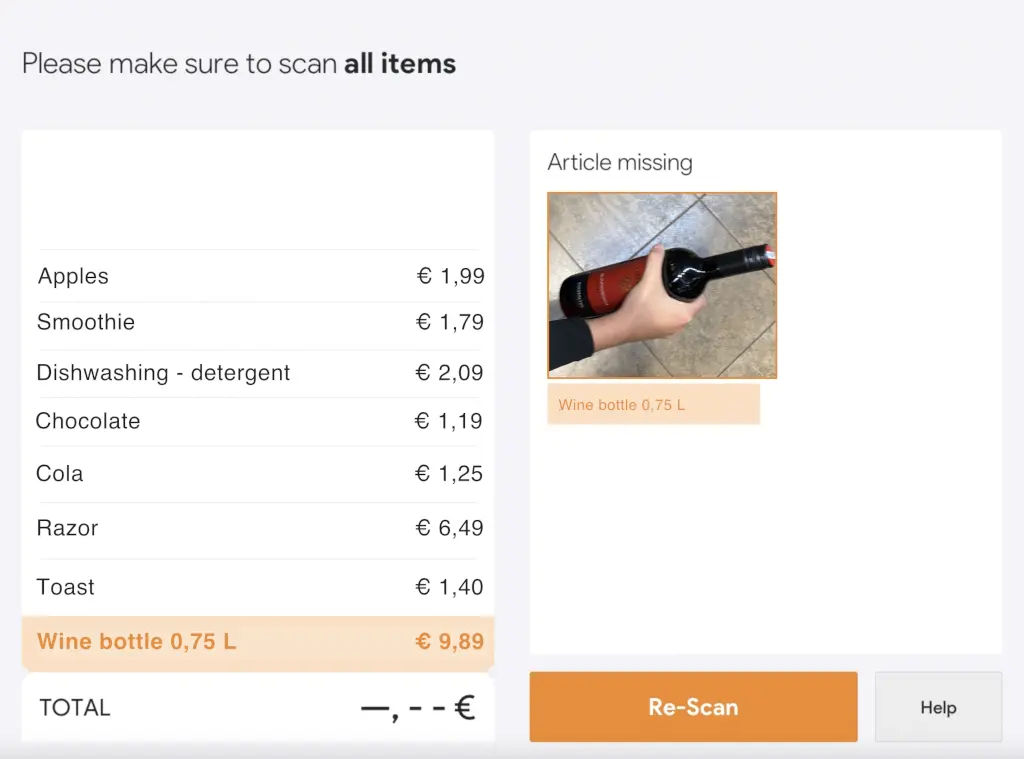Click the Toast price € 1,40

point(449,587)
